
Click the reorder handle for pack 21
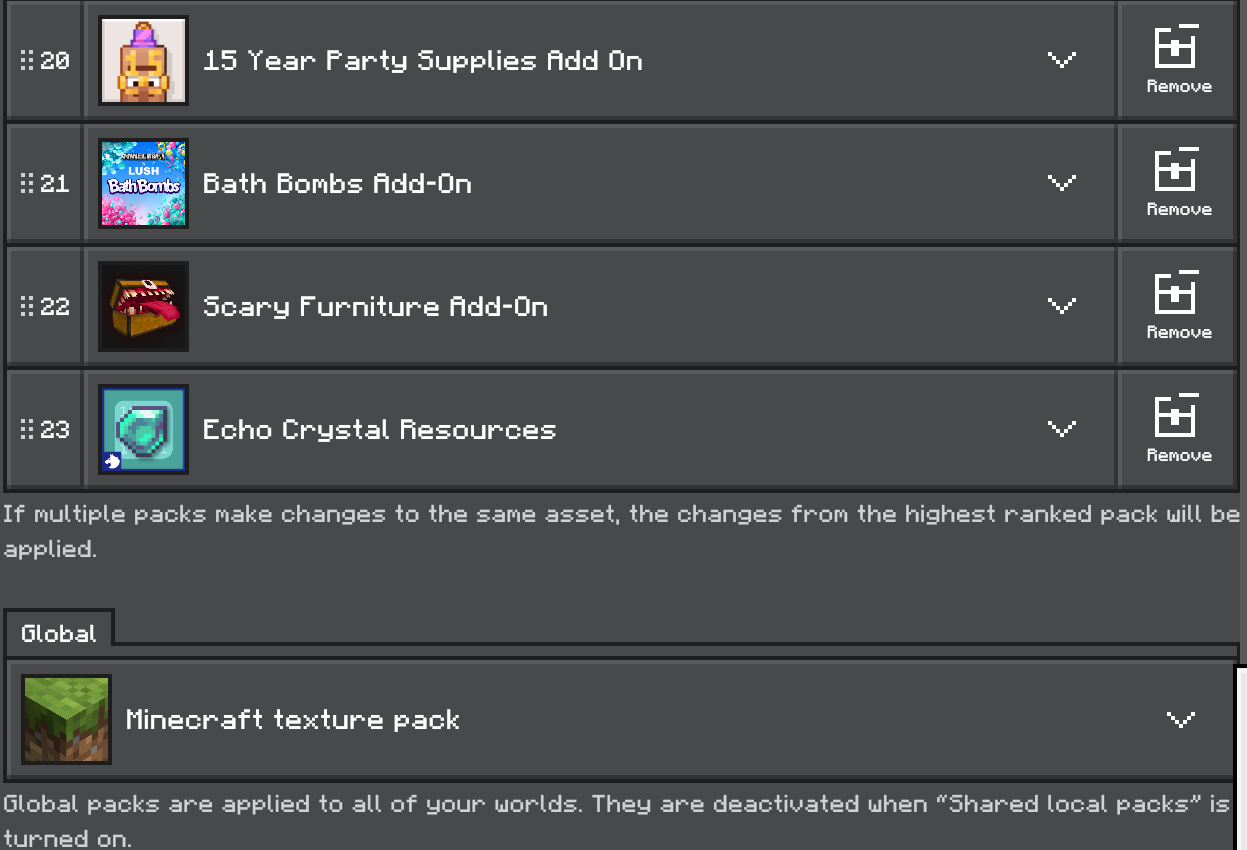coord(27,184)
